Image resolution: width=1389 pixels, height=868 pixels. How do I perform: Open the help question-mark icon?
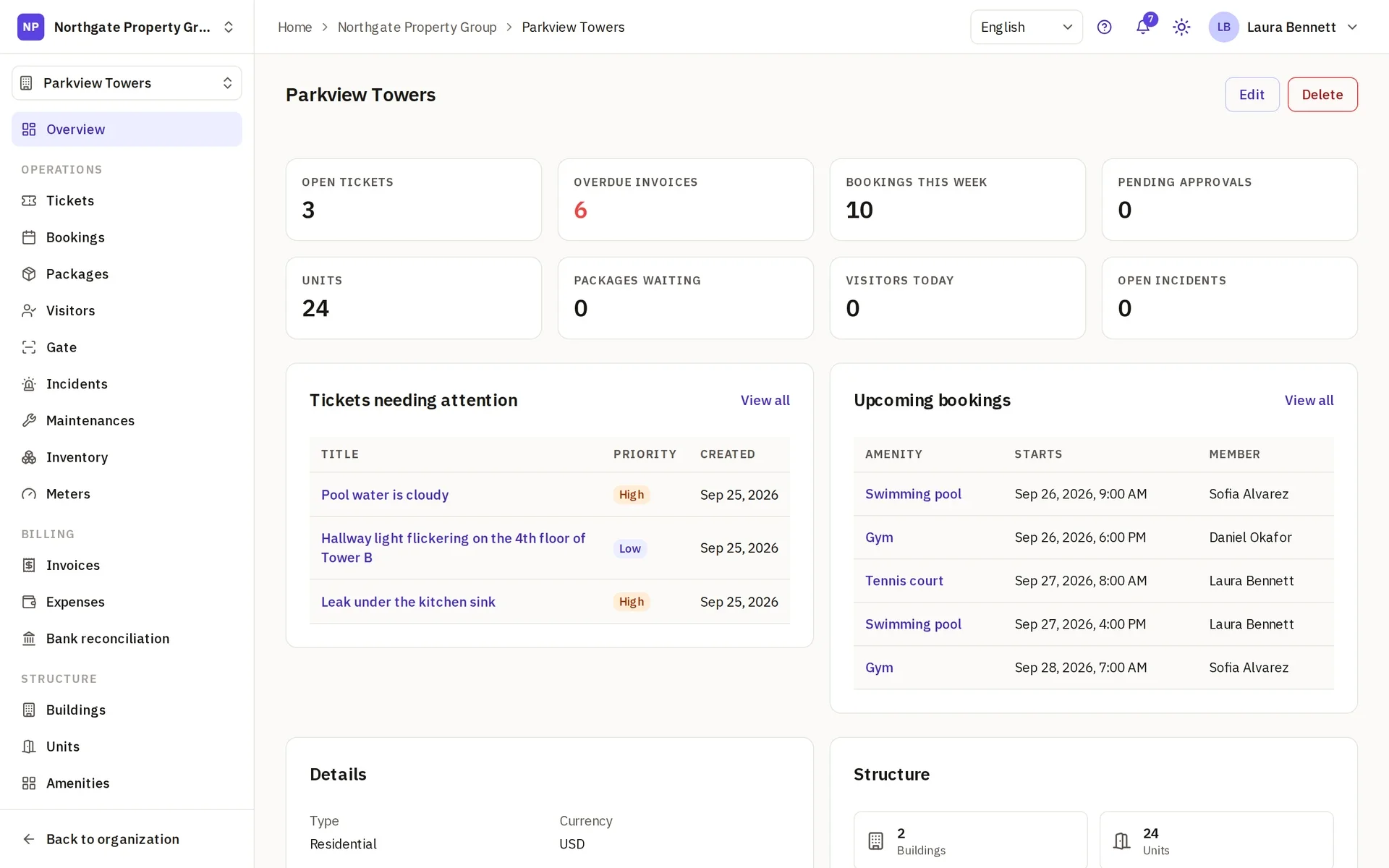point(1104,27)
